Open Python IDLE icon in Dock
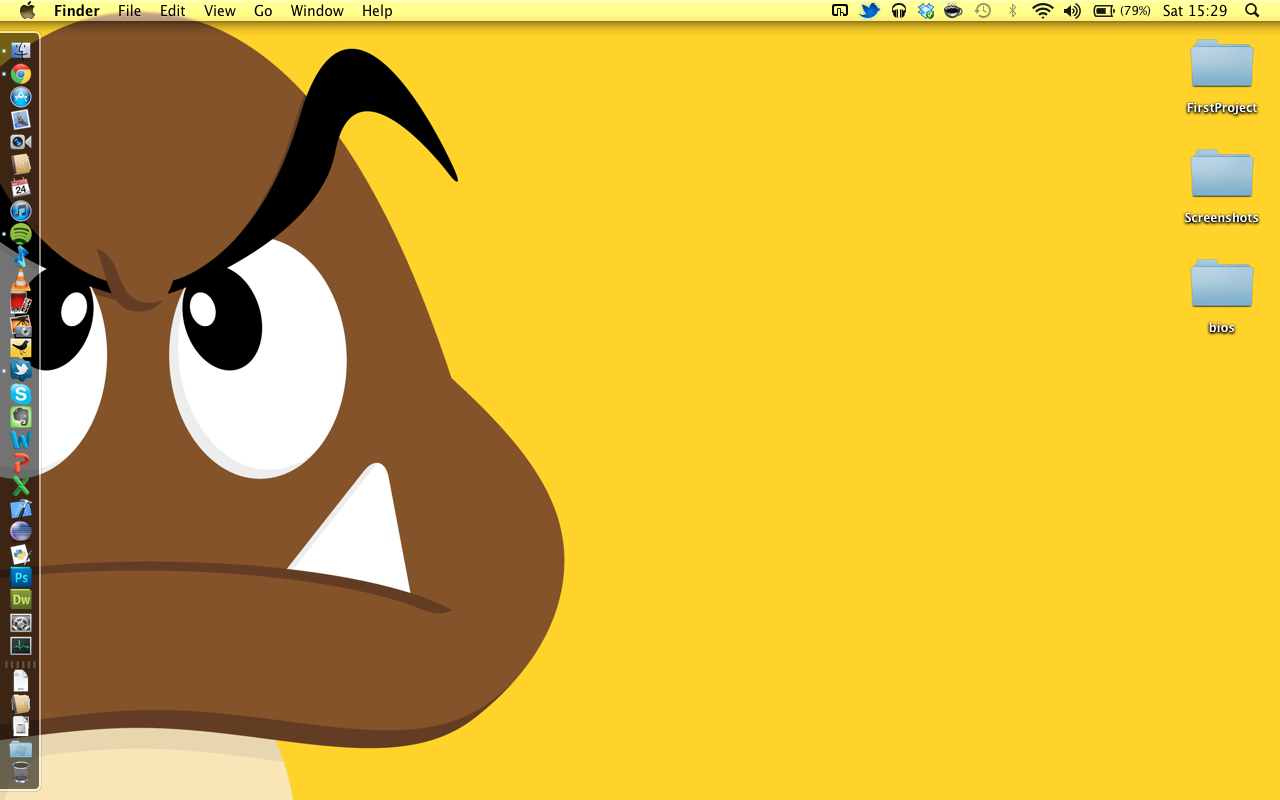The width and height of the screenshot is (1280, 800). click(21, 554)
